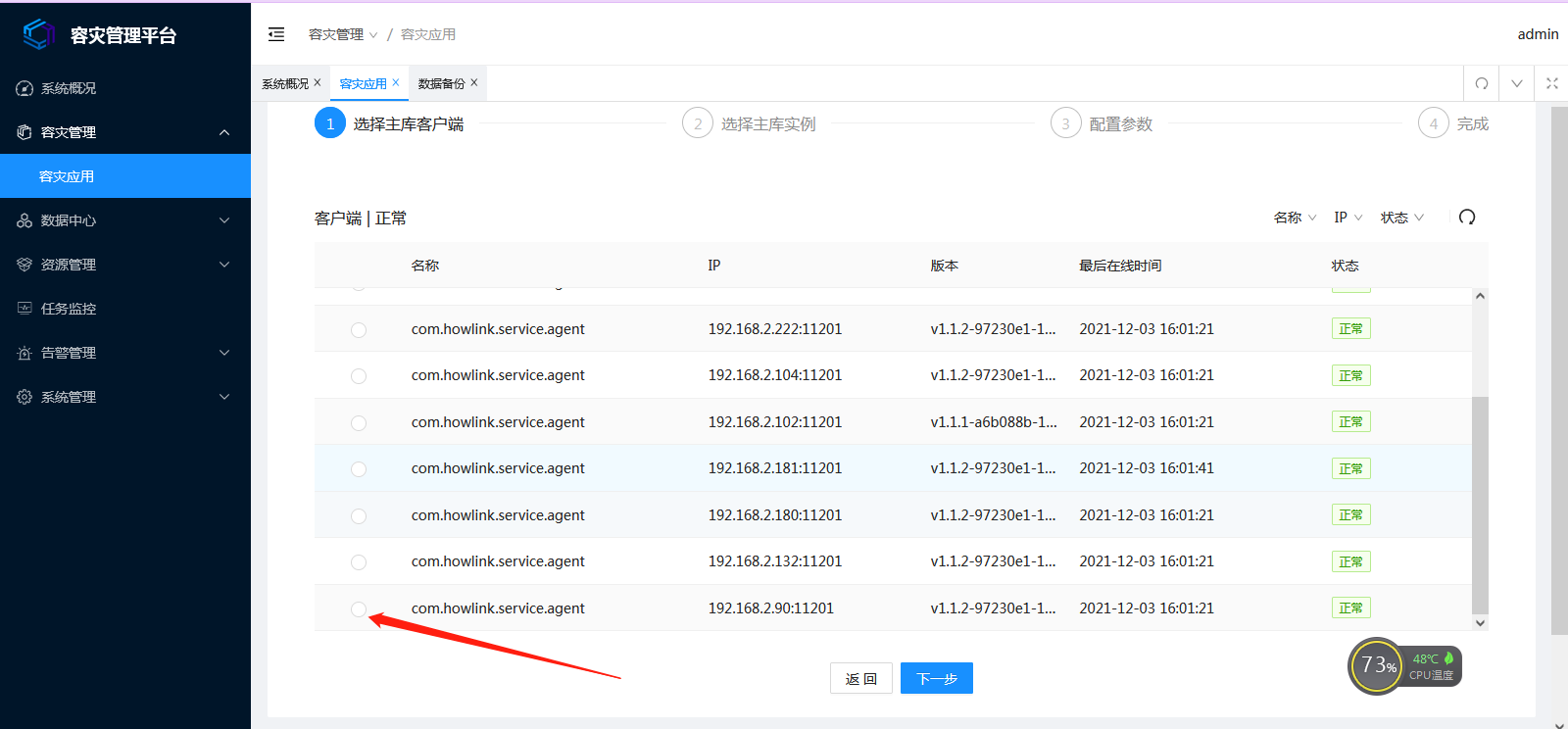Click the 数据中心 sidebar icon
Image resolution: width=1568 pixels, height=729 pixels.
click(24, 220)
